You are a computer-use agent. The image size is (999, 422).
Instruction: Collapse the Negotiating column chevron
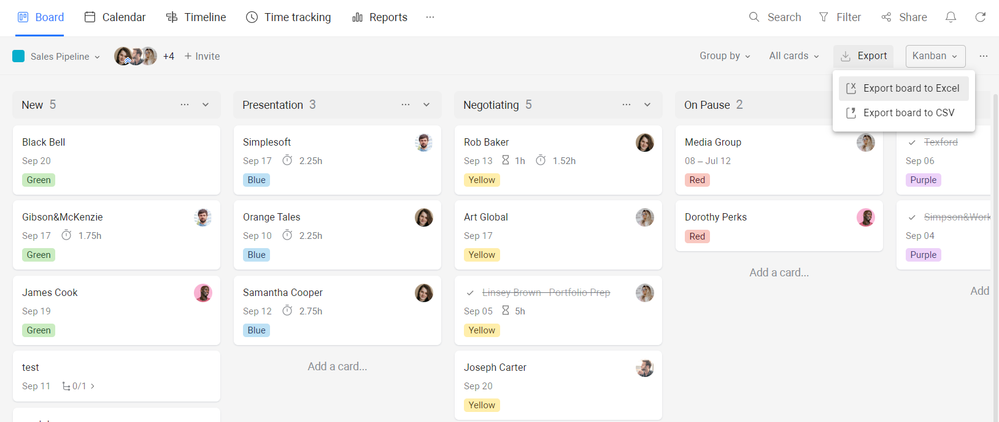[647, 105]
